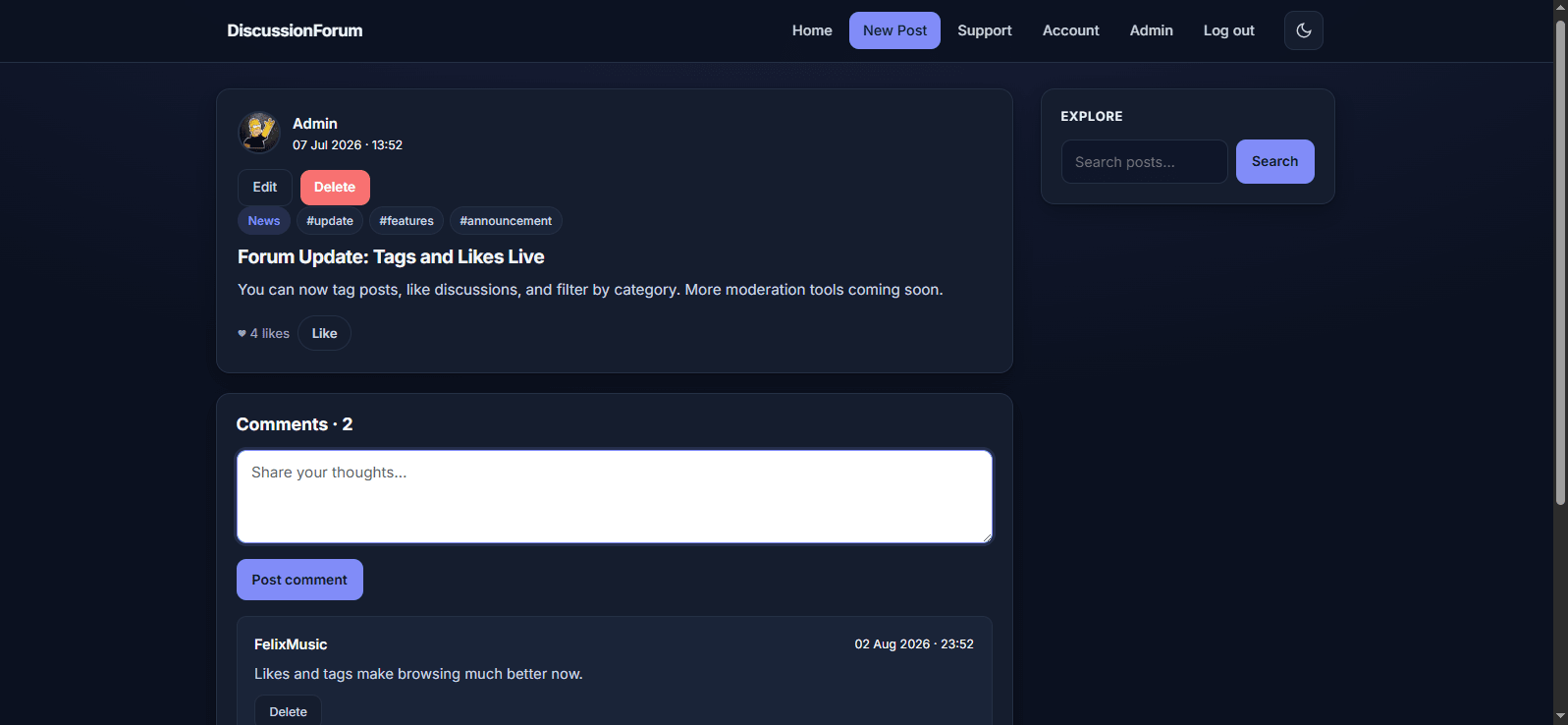Click Log out in the navbar
The width and height of the screenshot is (1568, 725).
point(1228,30)
